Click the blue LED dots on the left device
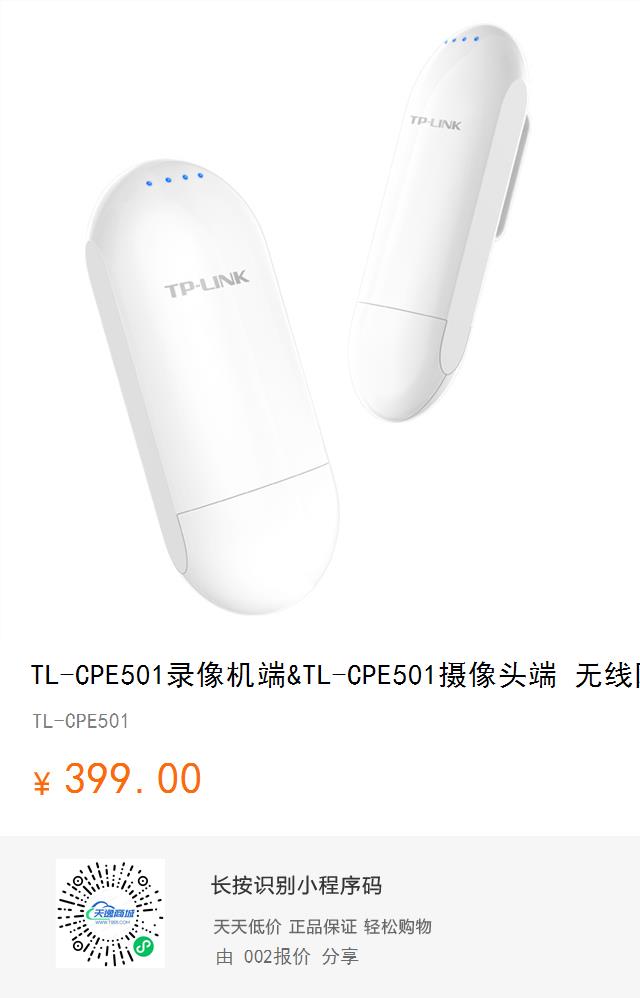The width and height of the screenshot is (640, 998). coord(175,179)
